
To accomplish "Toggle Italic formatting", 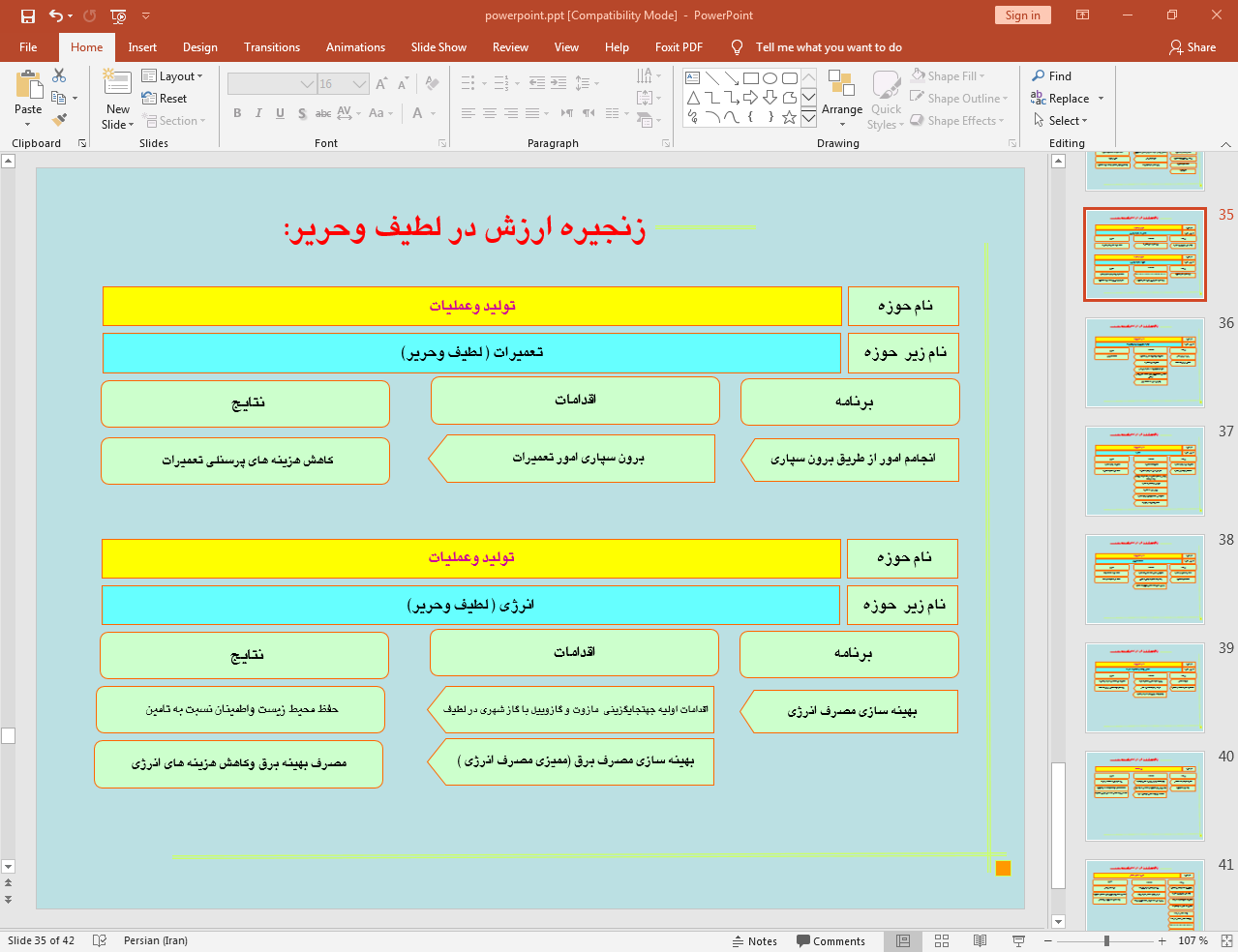I will (x=258, y=113).
